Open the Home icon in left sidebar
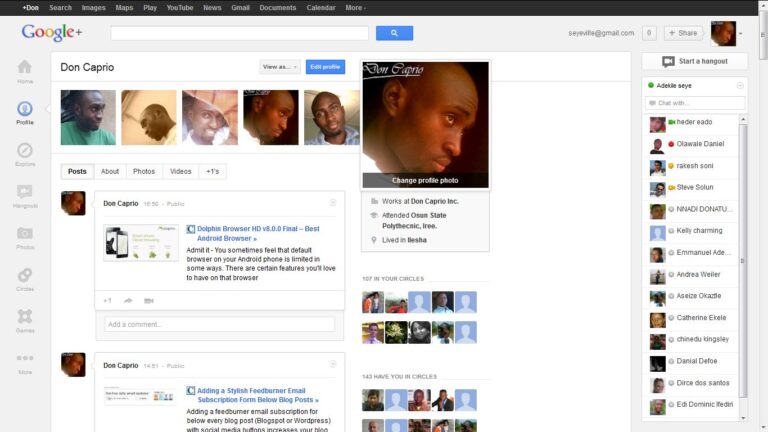 click(x=25, y=70)
